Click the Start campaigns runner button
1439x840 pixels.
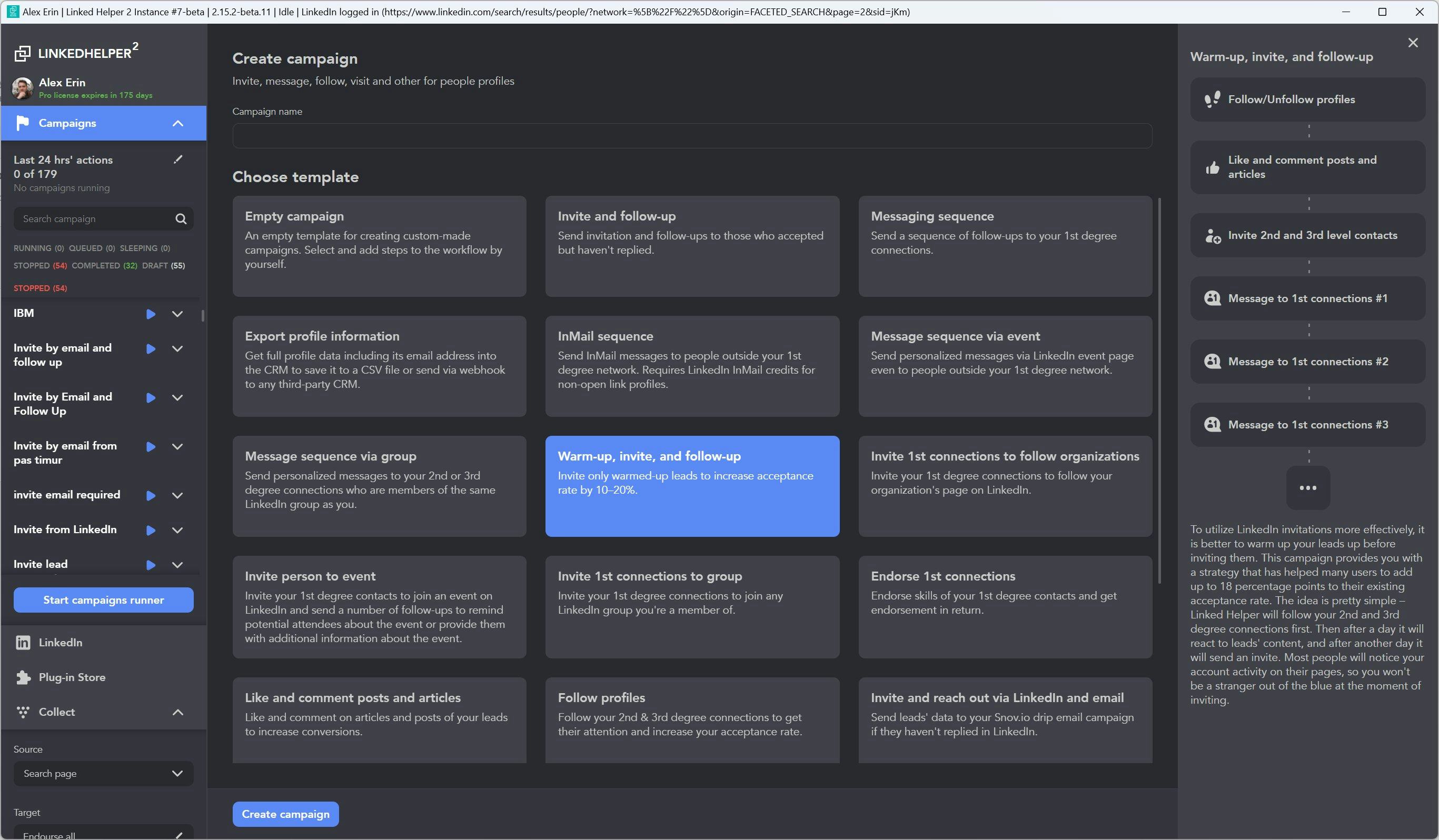point(103,600)
